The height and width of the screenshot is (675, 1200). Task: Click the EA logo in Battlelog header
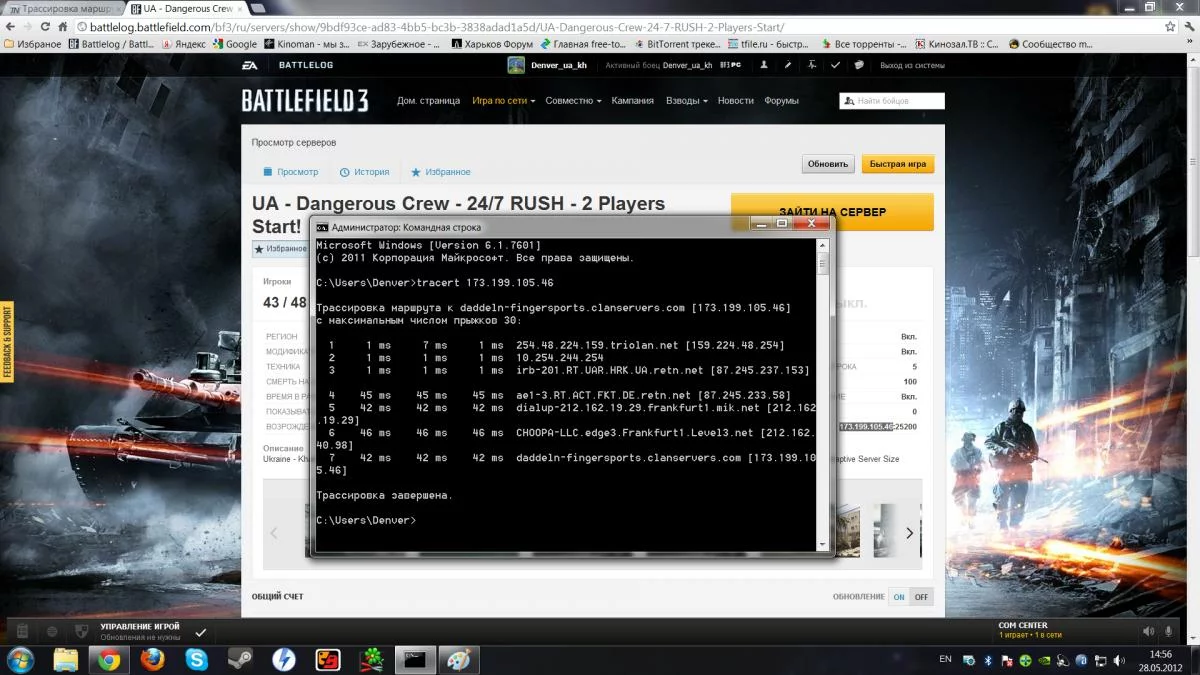point(250,65)
